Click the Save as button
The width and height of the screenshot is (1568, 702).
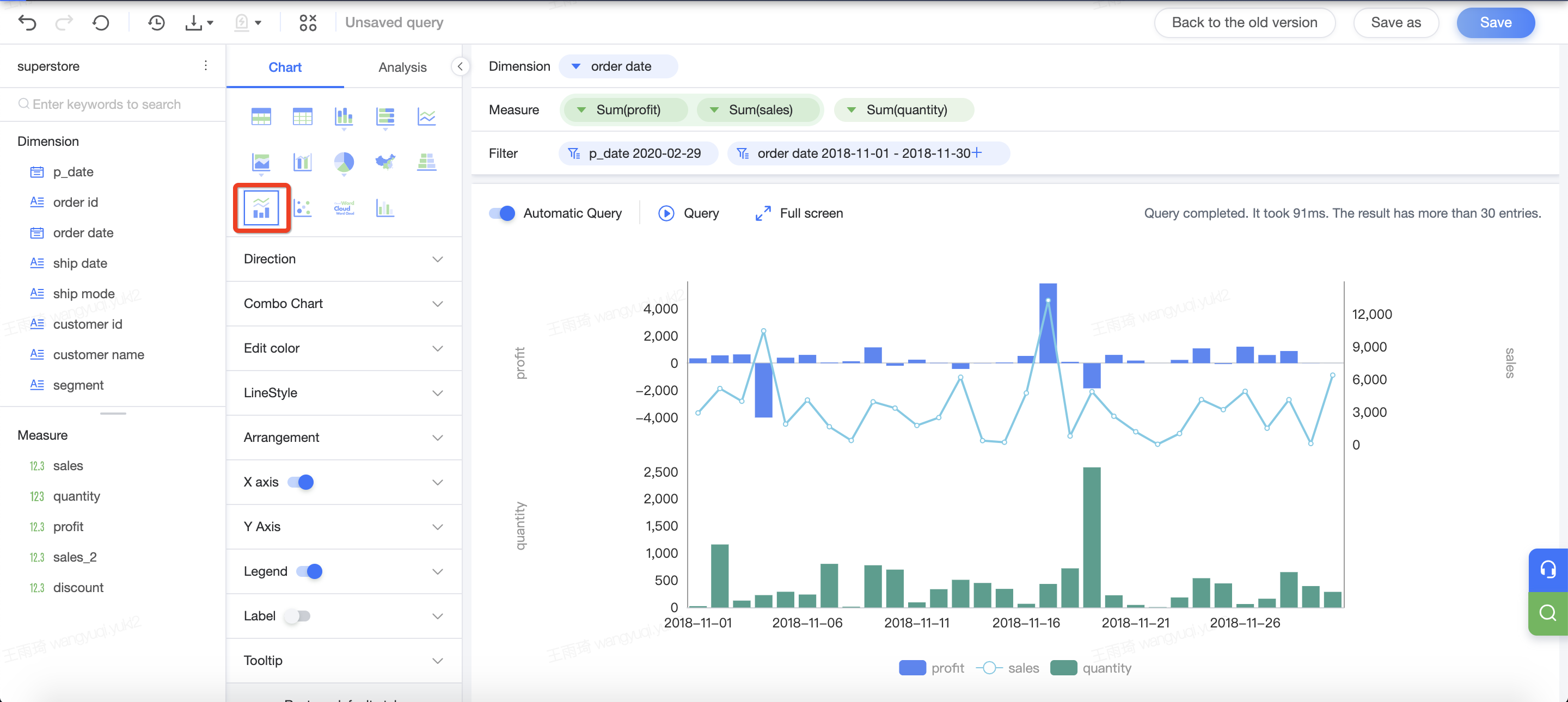click(1396, 22)
